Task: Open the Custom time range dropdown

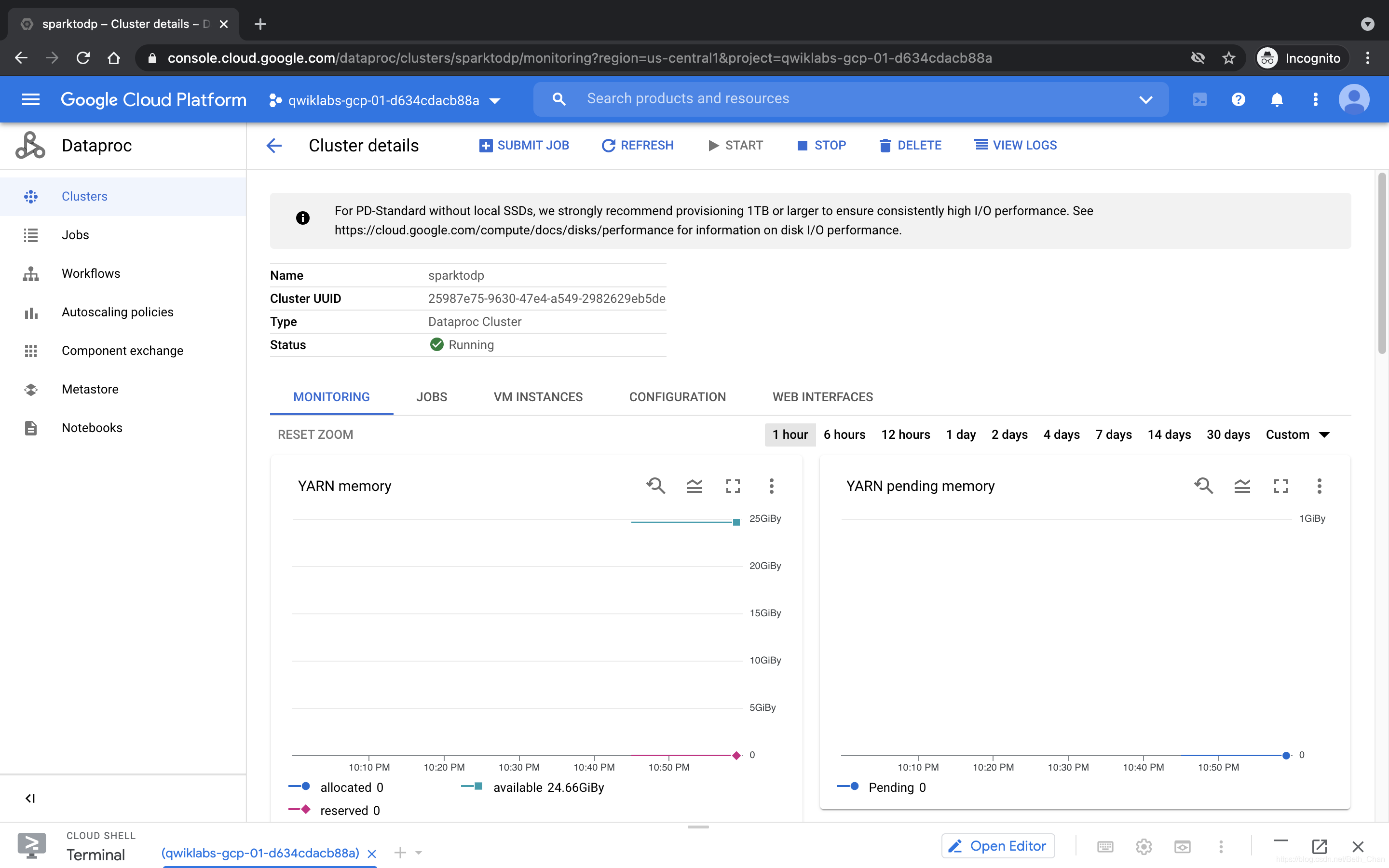Action: click(1298, 434)
